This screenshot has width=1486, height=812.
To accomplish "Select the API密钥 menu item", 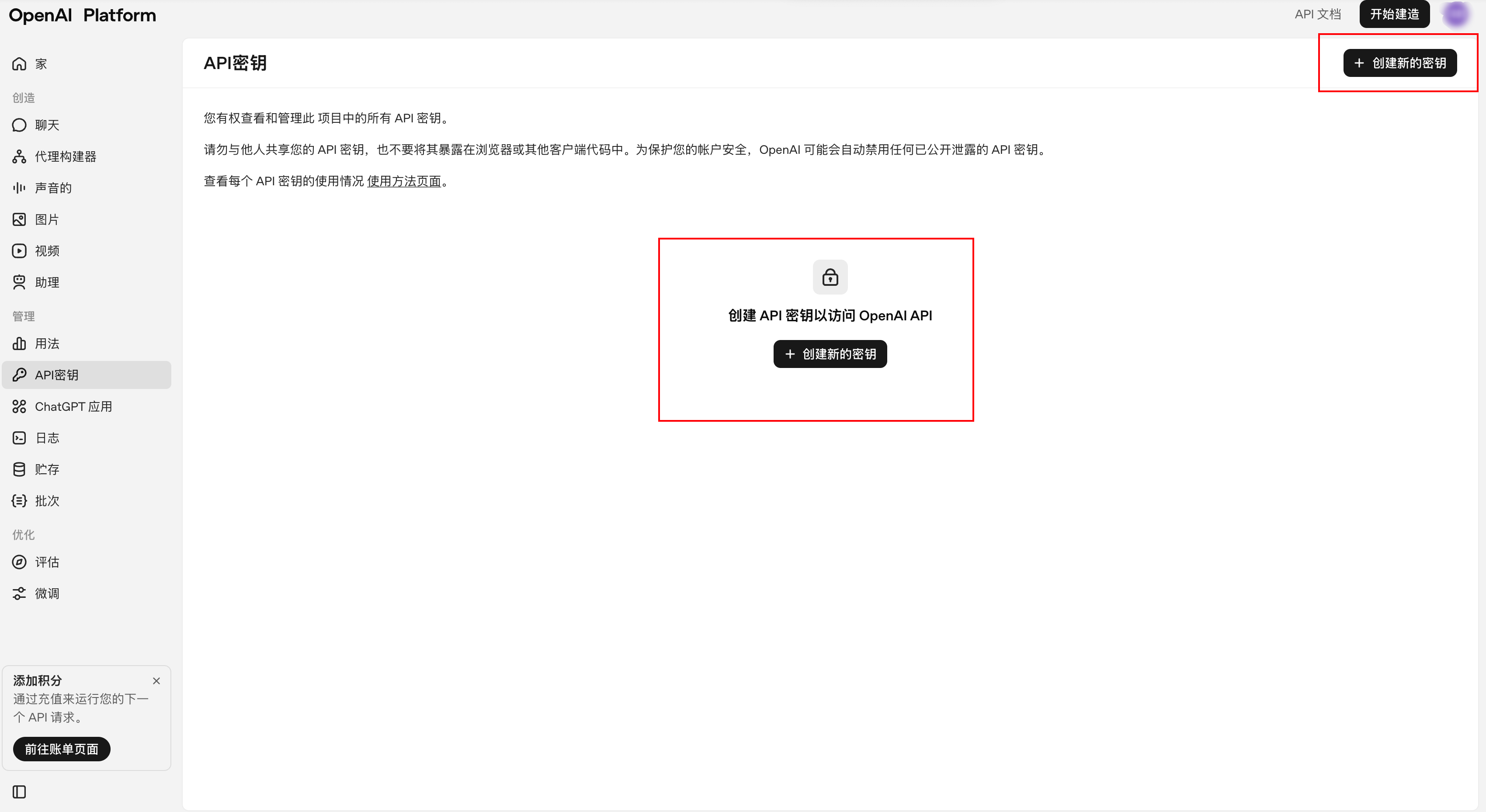I will pos(87,375).
